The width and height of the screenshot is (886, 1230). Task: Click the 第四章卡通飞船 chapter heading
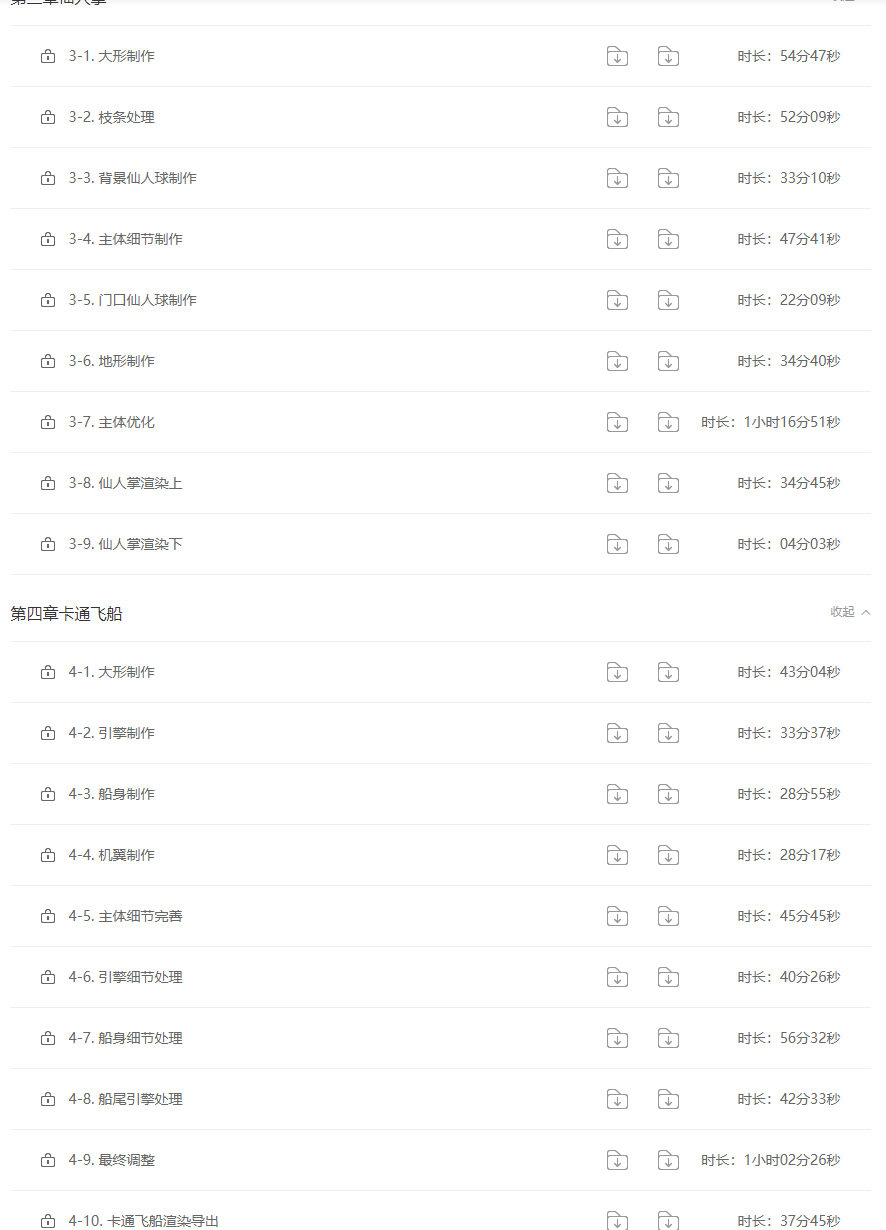coord(66,614)
